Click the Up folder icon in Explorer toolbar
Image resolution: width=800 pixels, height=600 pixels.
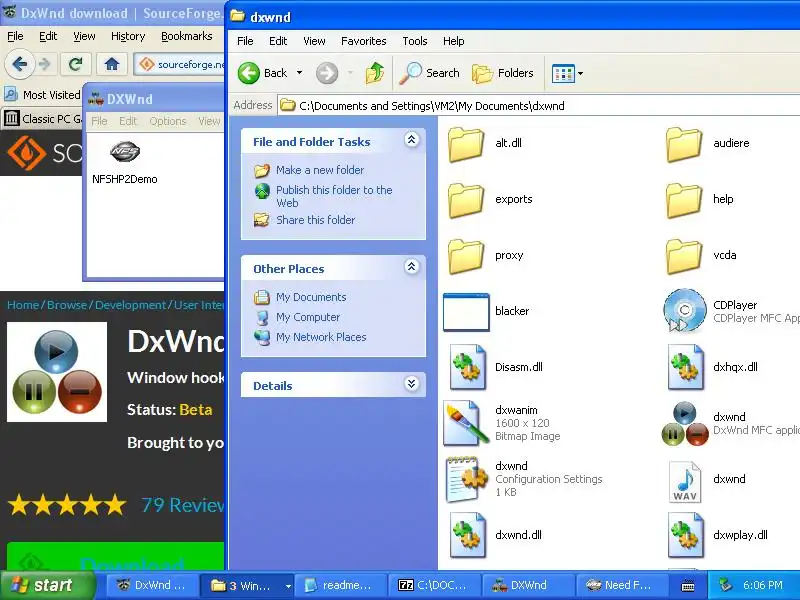[374, 73]
